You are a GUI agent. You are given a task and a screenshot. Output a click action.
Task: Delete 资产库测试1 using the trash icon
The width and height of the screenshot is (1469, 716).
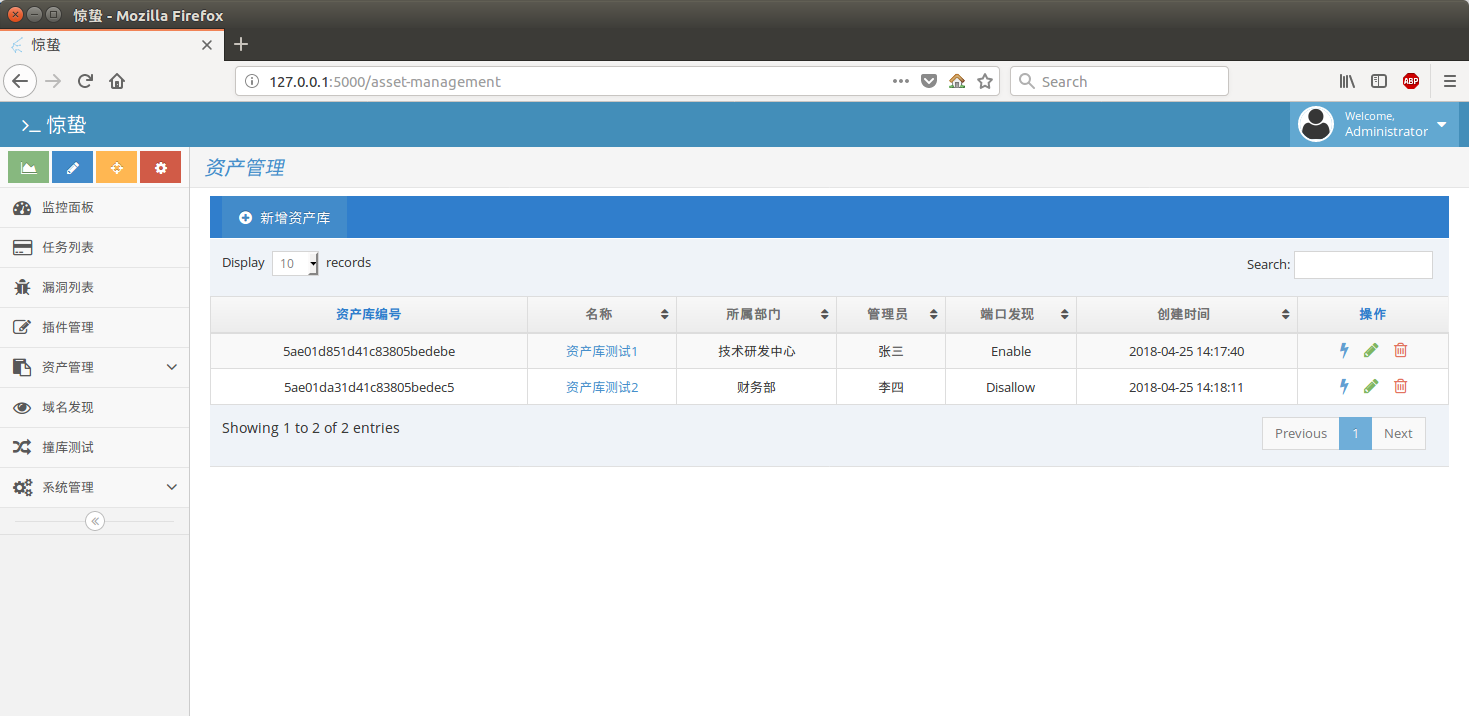(1400, 350)
